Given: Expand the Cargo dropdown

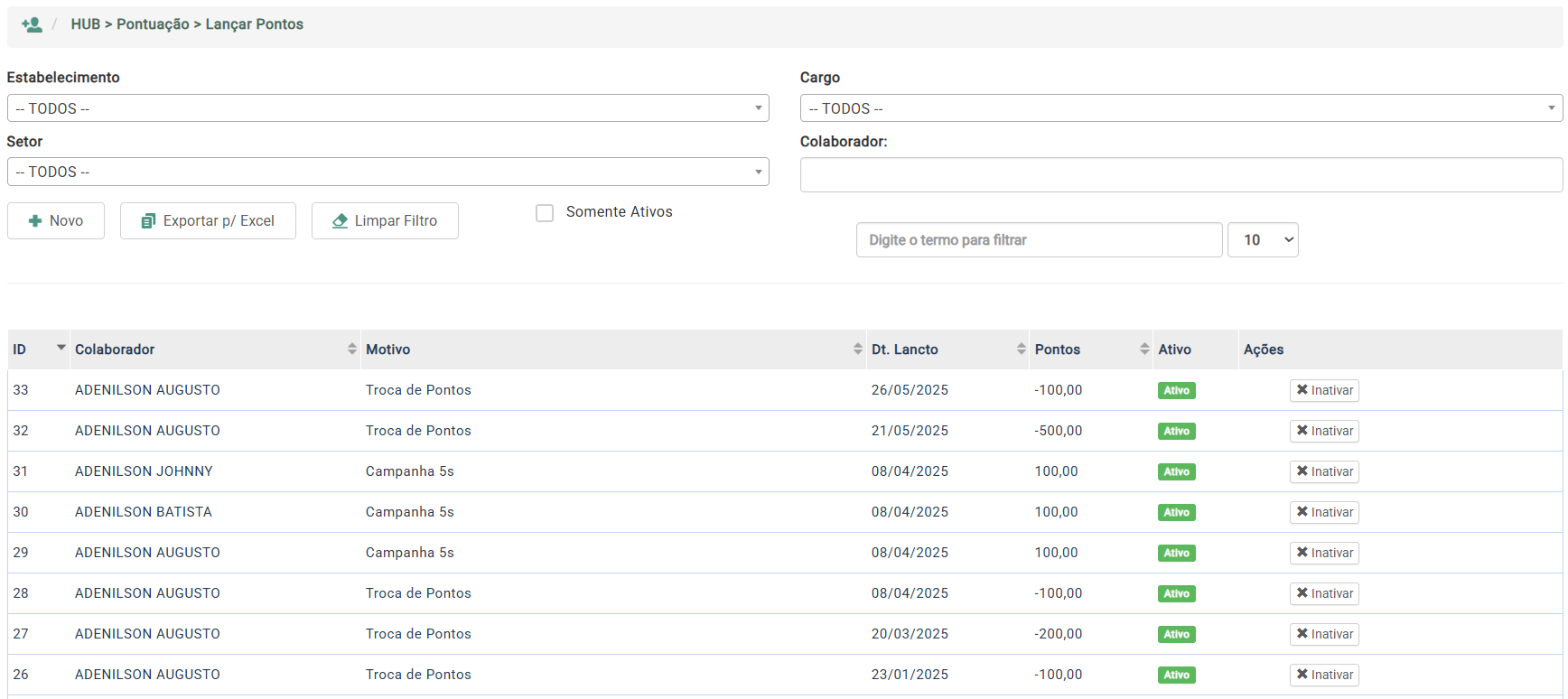Looking at the screenshot, I should (1181, 108).
